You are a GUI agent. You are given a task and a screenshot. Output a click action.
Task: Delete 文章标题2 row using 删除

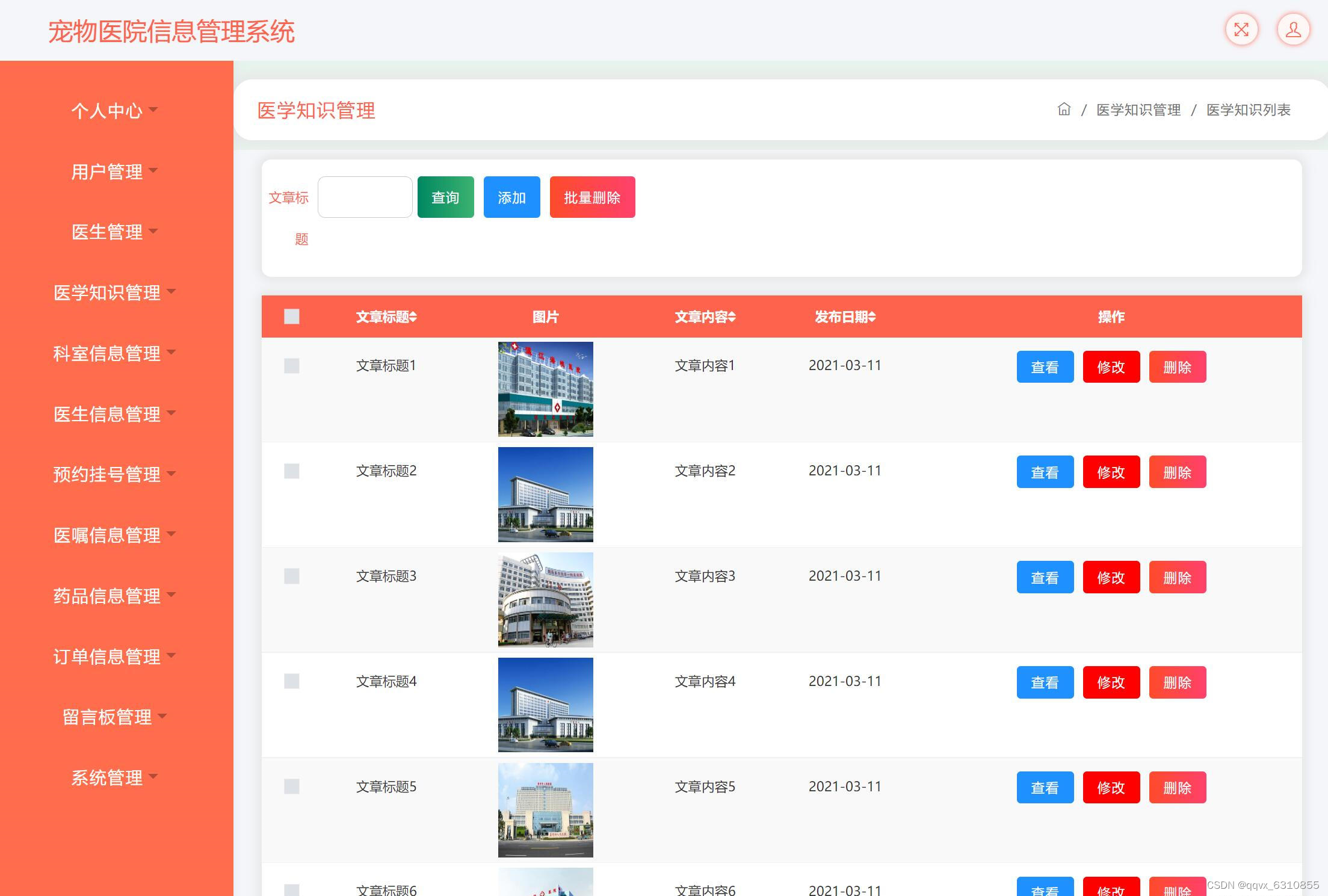coord(1178,472)
